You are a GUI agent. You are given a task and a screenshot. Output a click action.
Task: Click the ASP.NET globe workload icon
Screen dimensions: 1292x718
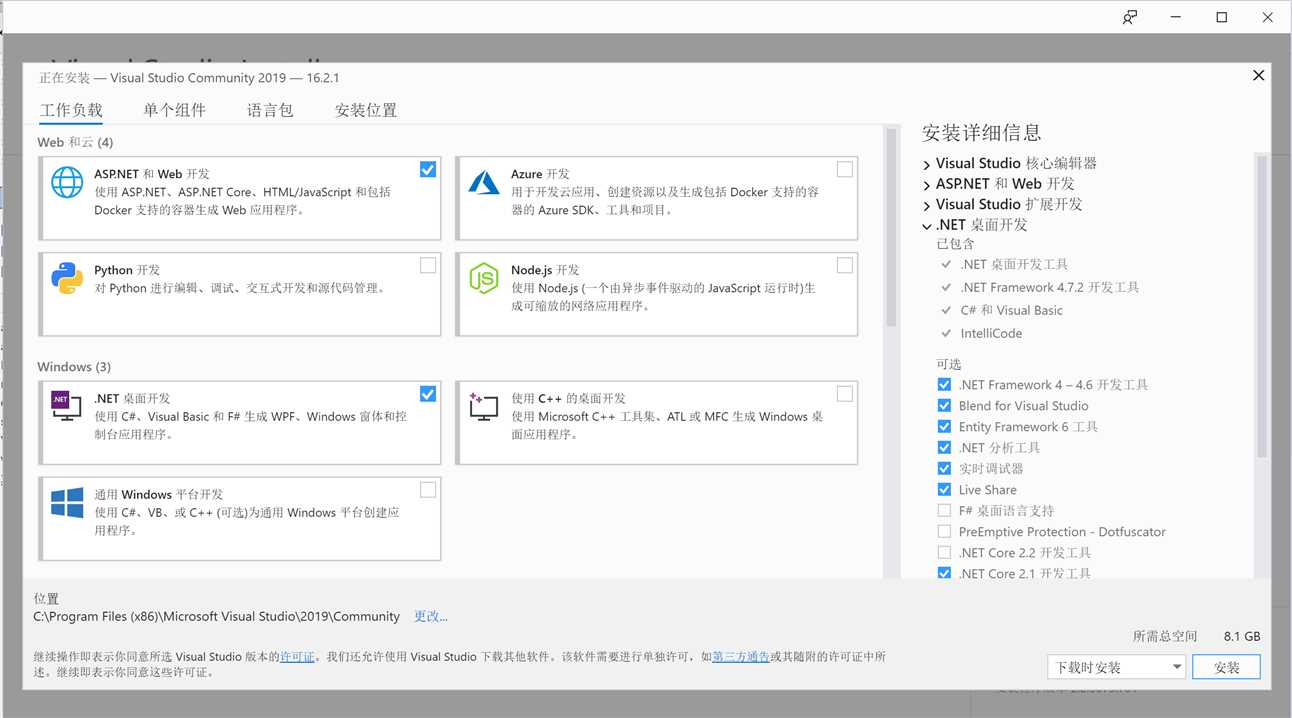pyautogui.click(x=67, y=182)
